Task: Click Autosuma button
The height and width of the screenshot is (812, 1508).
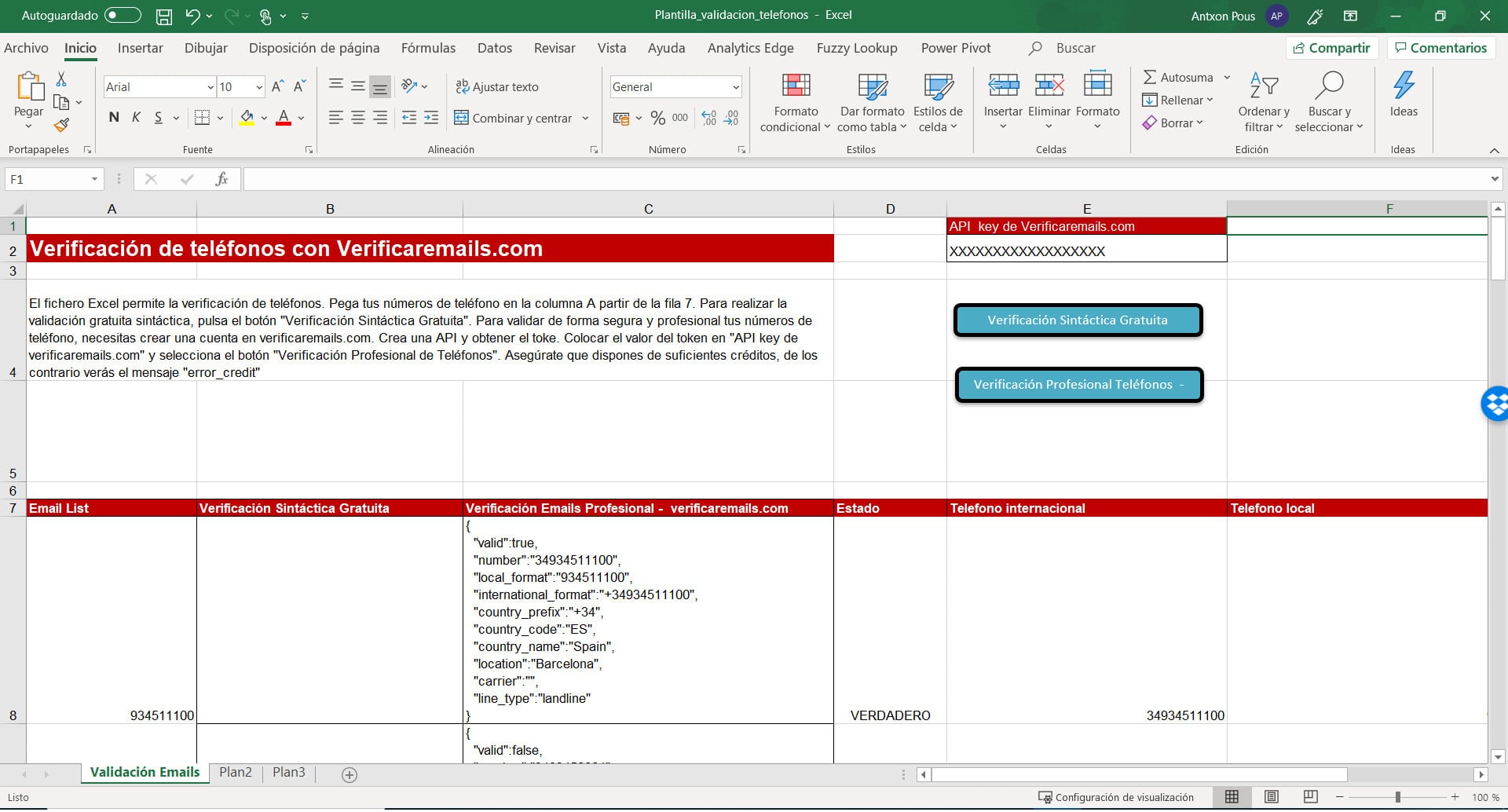Action: [1177, 78]
